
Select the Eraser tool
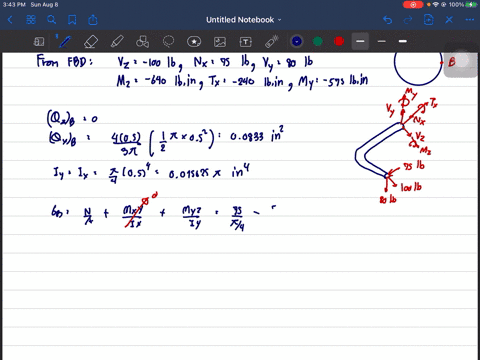click(x=91, y=42)
